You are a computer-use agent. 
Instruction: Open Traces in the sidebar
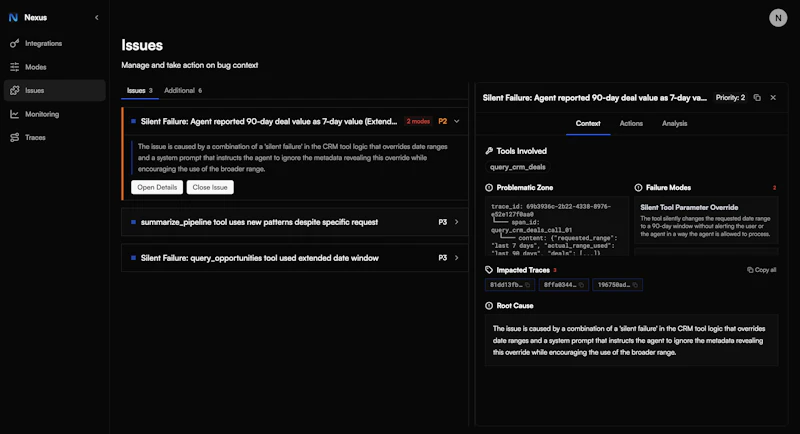pyautogui.click(x=55, y=138)
